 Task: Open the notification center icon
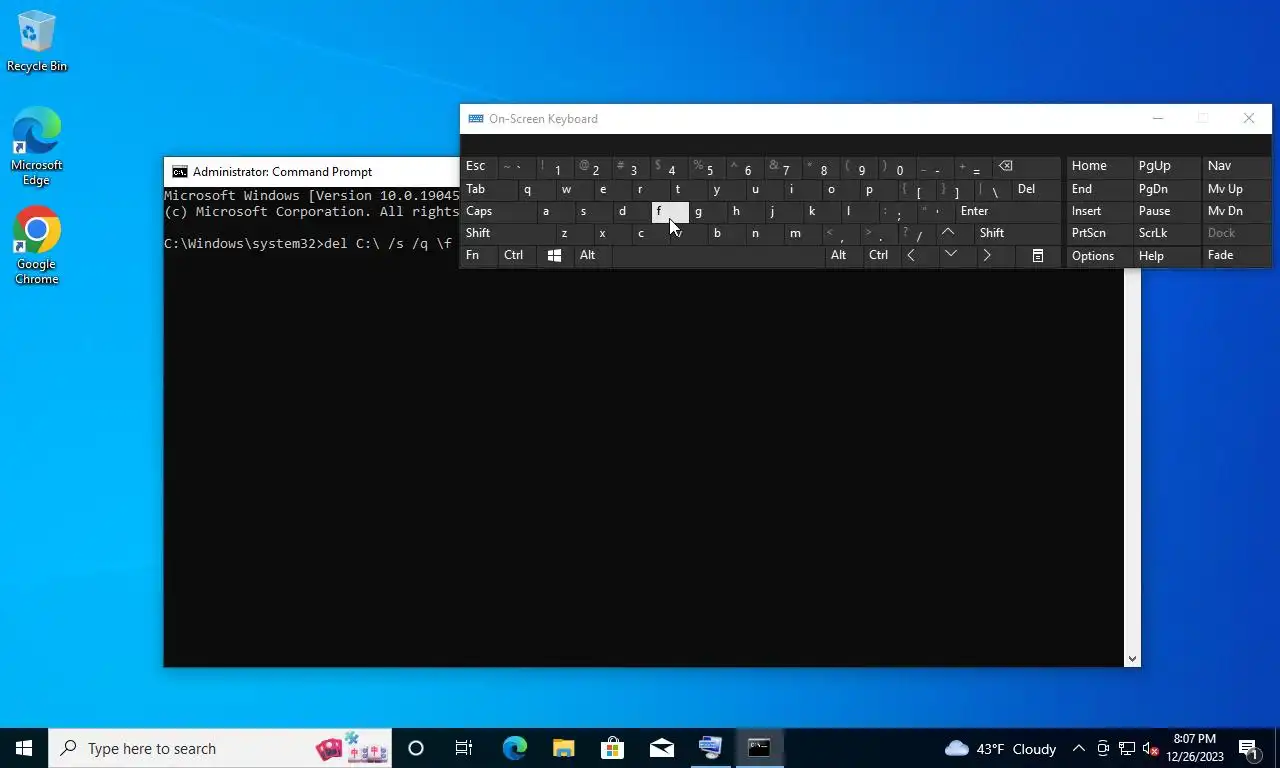pyautogui.click(x=1249, y=748)
